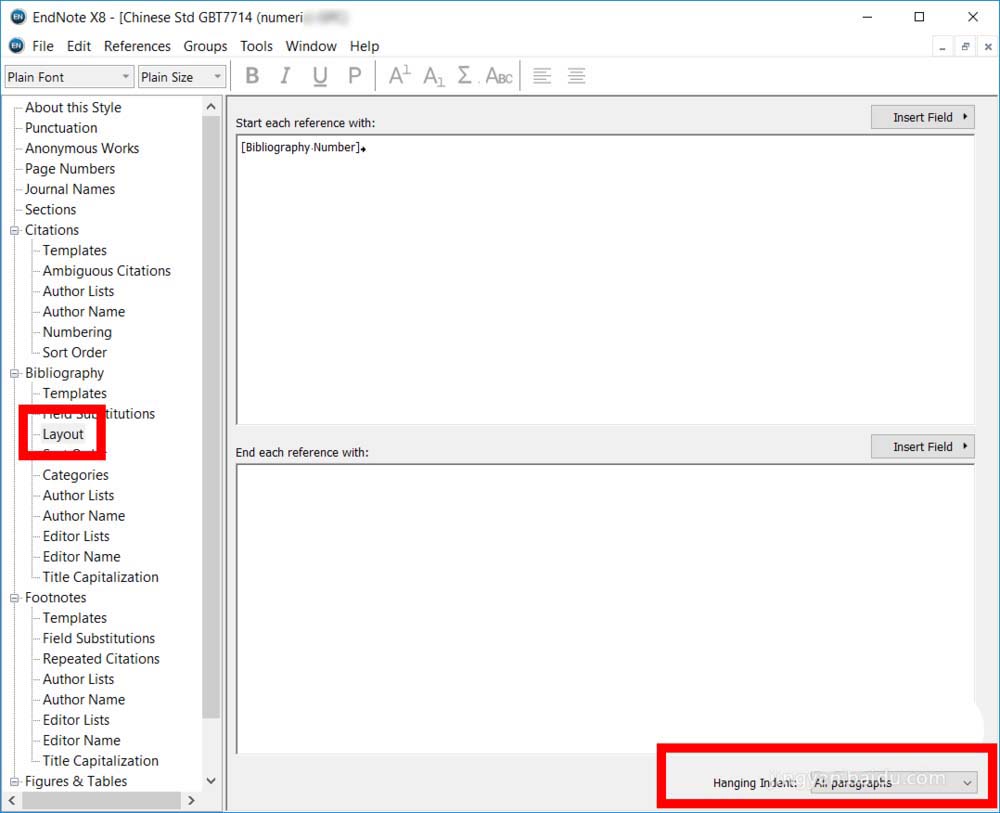Maximize the EndNote X8 window
The width and height of the screenshot is (1000, 813).
click(919, 17)
